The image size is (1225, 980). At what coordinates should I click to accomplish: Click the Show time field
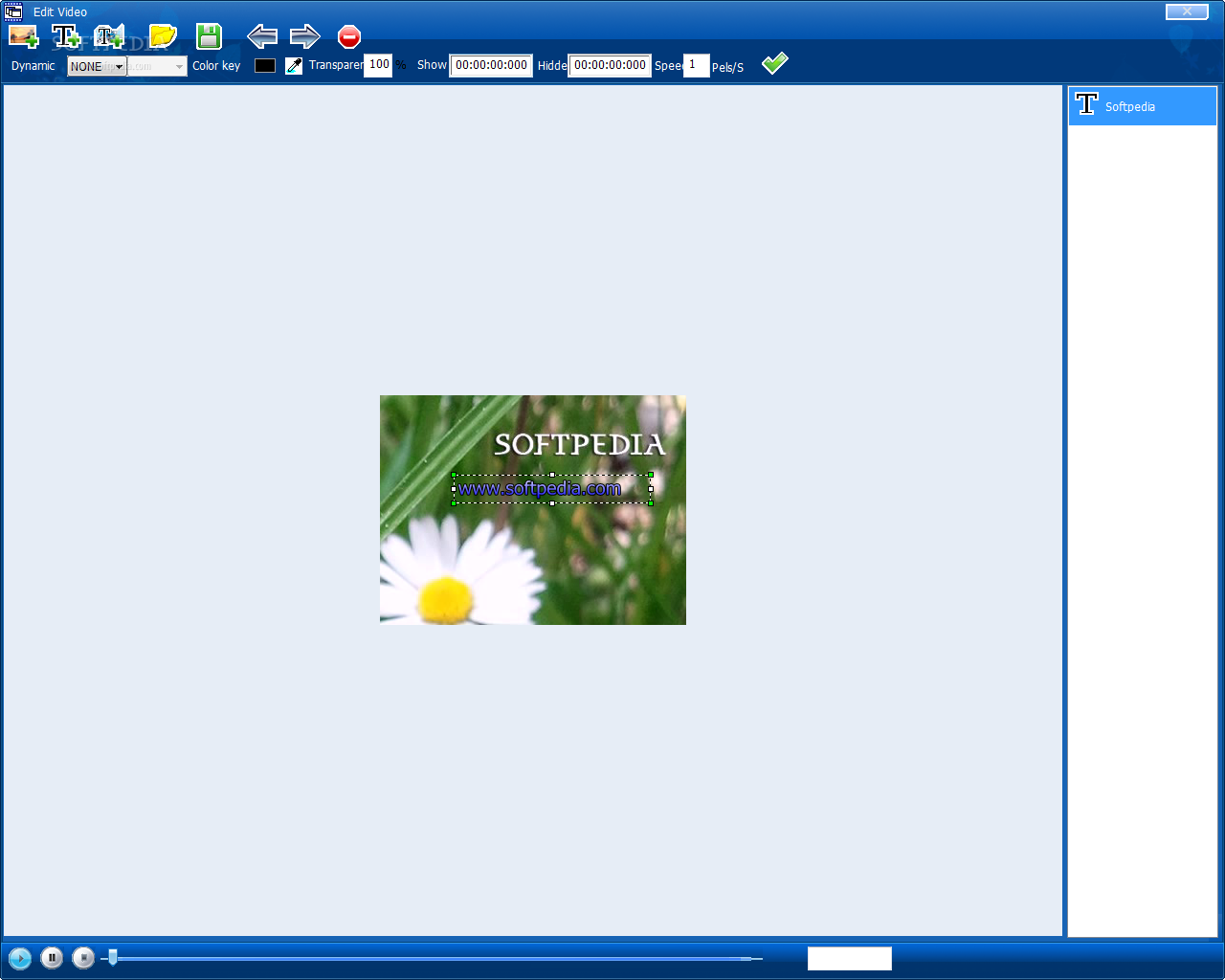click(x=491, y=65)
